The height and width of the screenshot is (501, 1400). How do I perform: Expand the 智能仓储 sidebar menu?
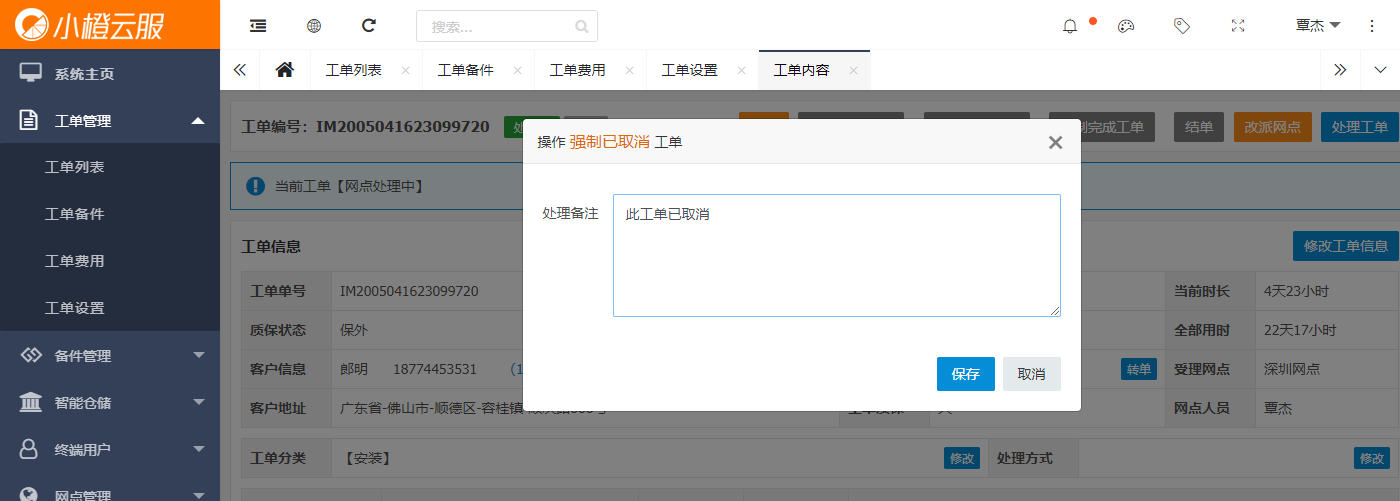click(x=110, y=402)
